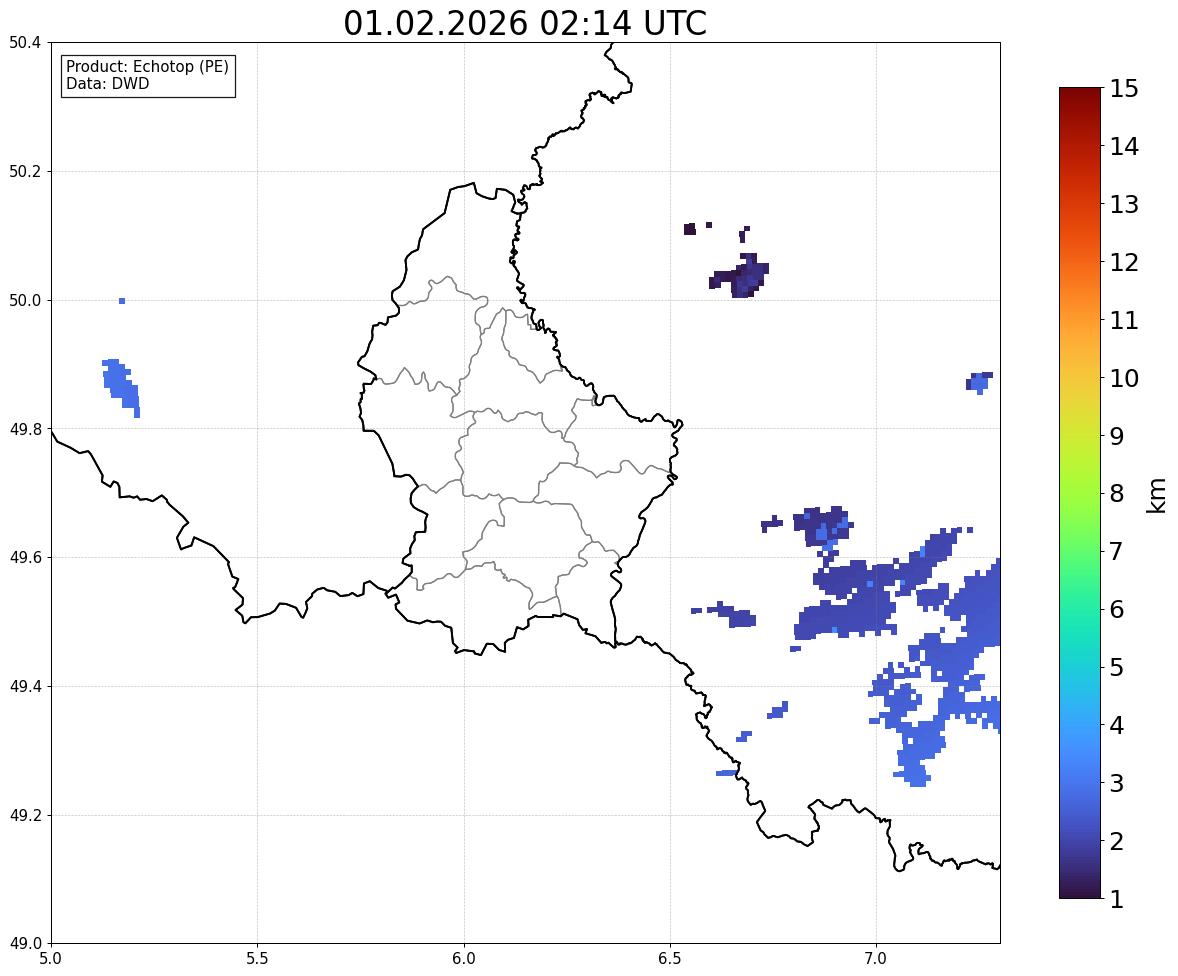Click the colorbar gradient scale

coord(1080,493)
